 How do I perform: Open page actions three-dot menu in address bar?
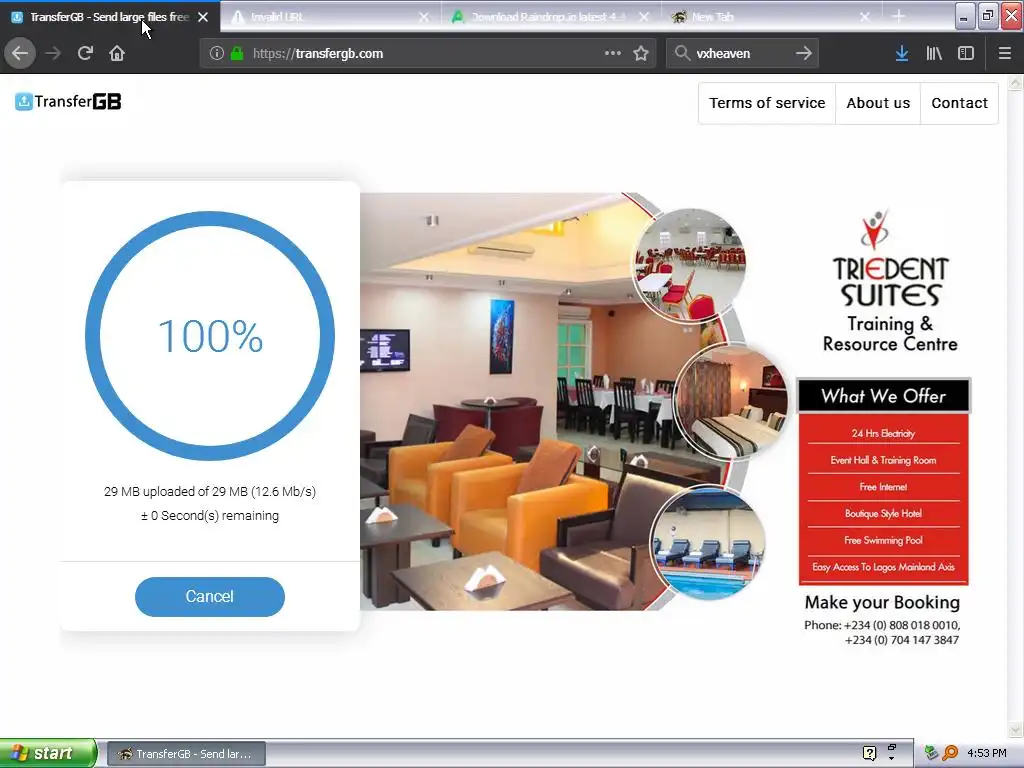(613, 54)
